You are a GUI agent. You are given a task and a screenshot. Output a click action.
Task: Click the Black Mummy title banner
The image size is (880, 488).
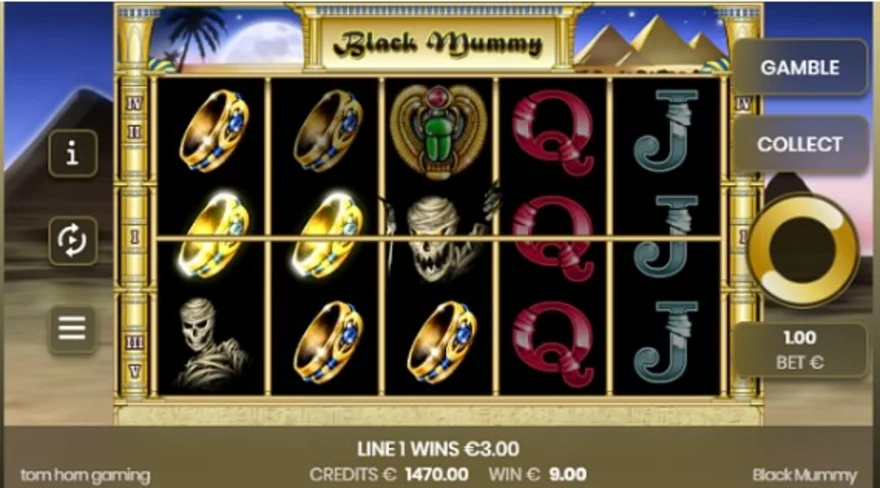pos(437,44)
